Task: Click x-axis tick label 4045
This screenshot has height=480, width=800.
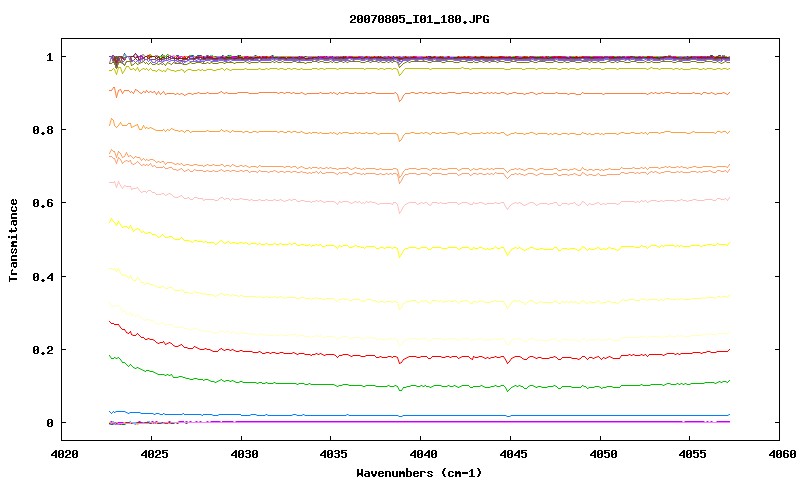Action: tap(513, 454)
